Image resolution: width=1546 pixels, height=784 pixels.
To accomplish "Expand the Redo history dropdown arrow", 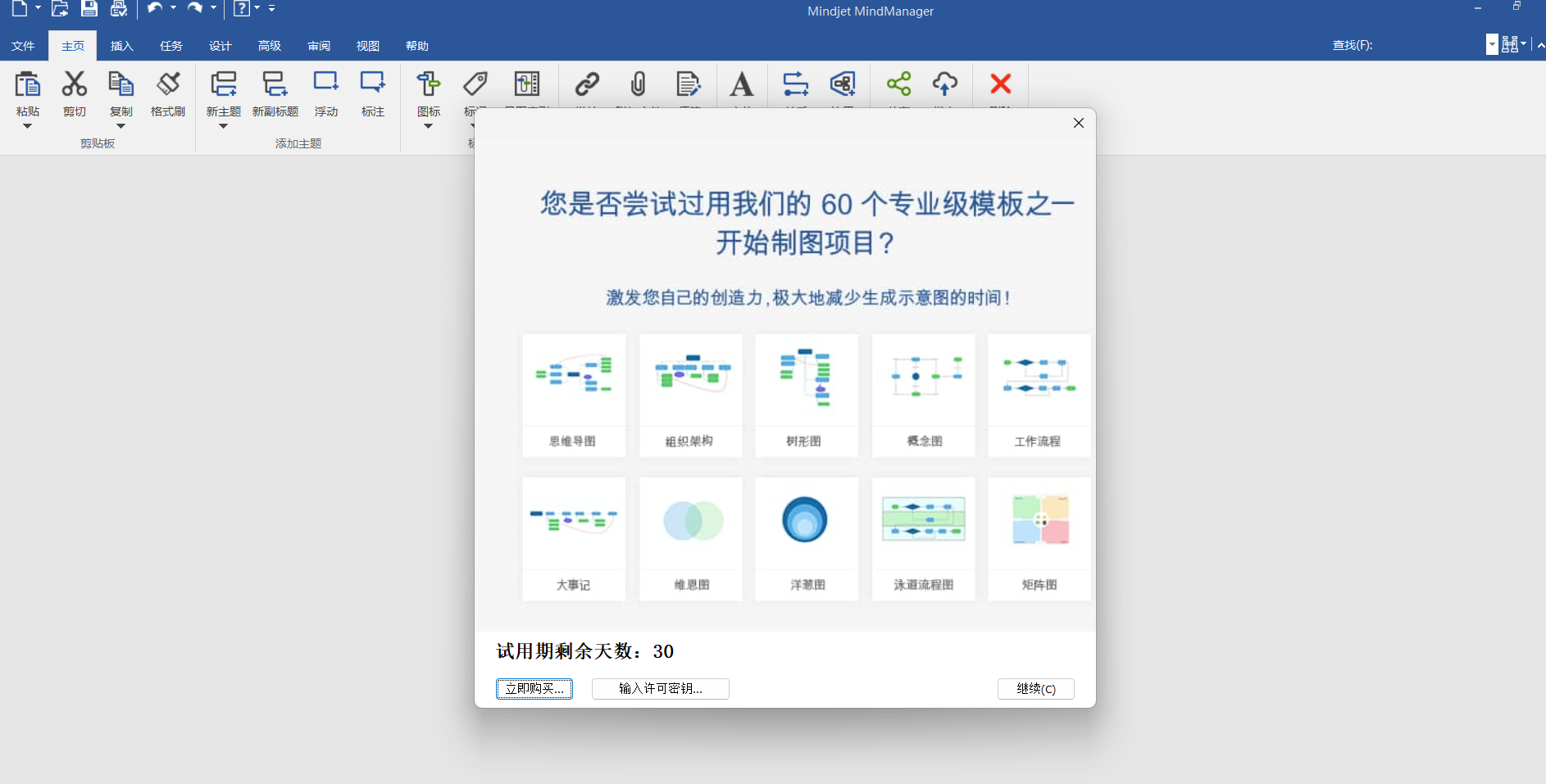I will tap(213, 8).
